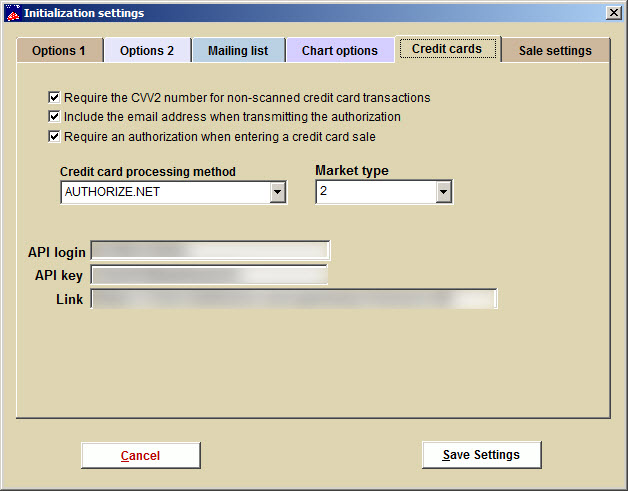The width and height of the screenshot is (628, 491).
Task: Uncheck Include the email address option
Action: tap(54, 117)
